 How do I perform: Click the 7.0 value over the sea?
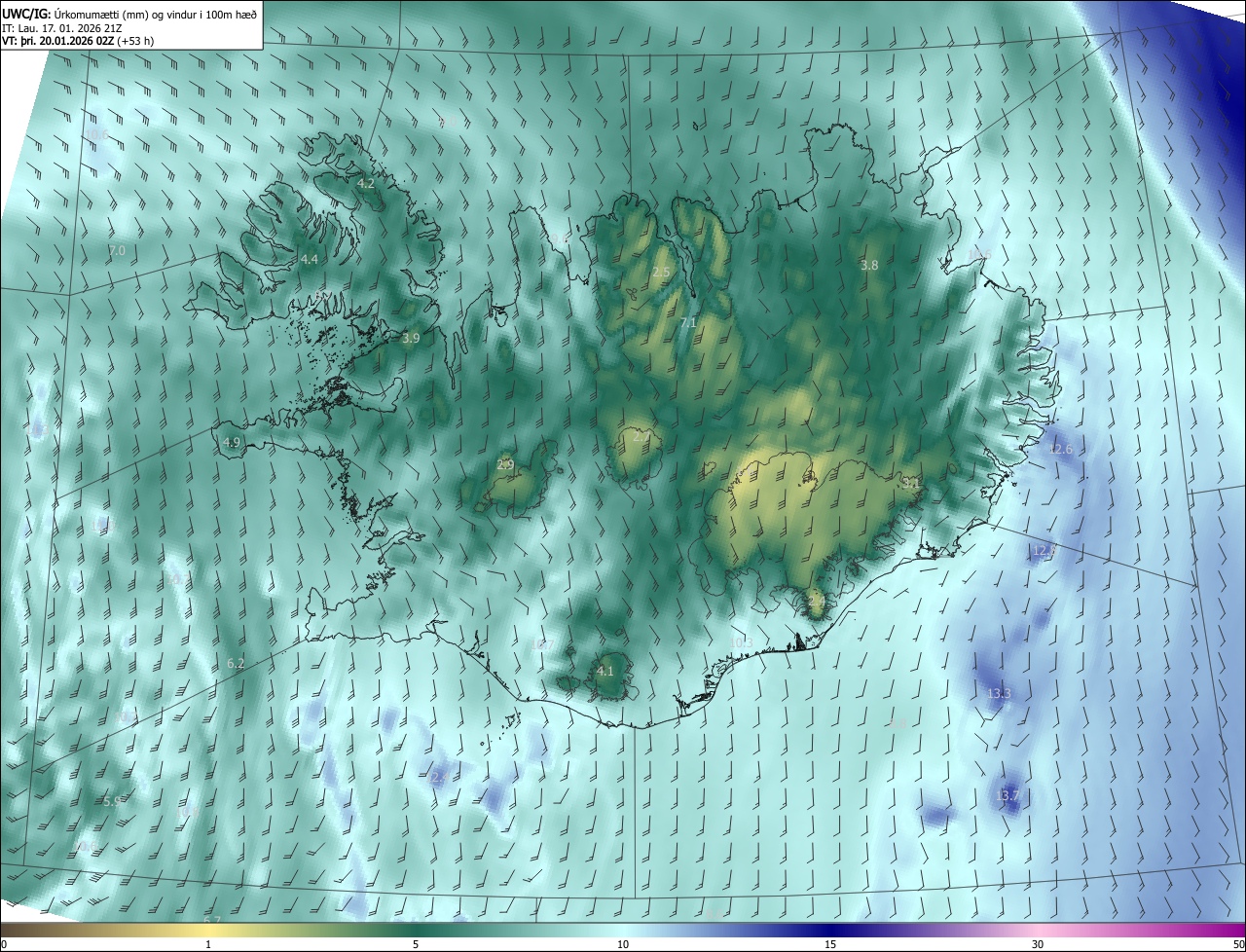(x=117, y=251)
